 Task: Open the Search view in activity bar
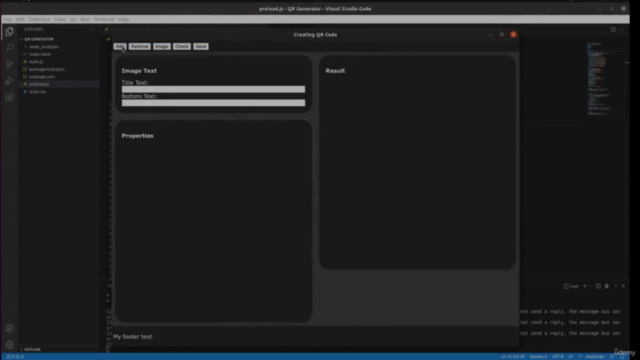9,48
